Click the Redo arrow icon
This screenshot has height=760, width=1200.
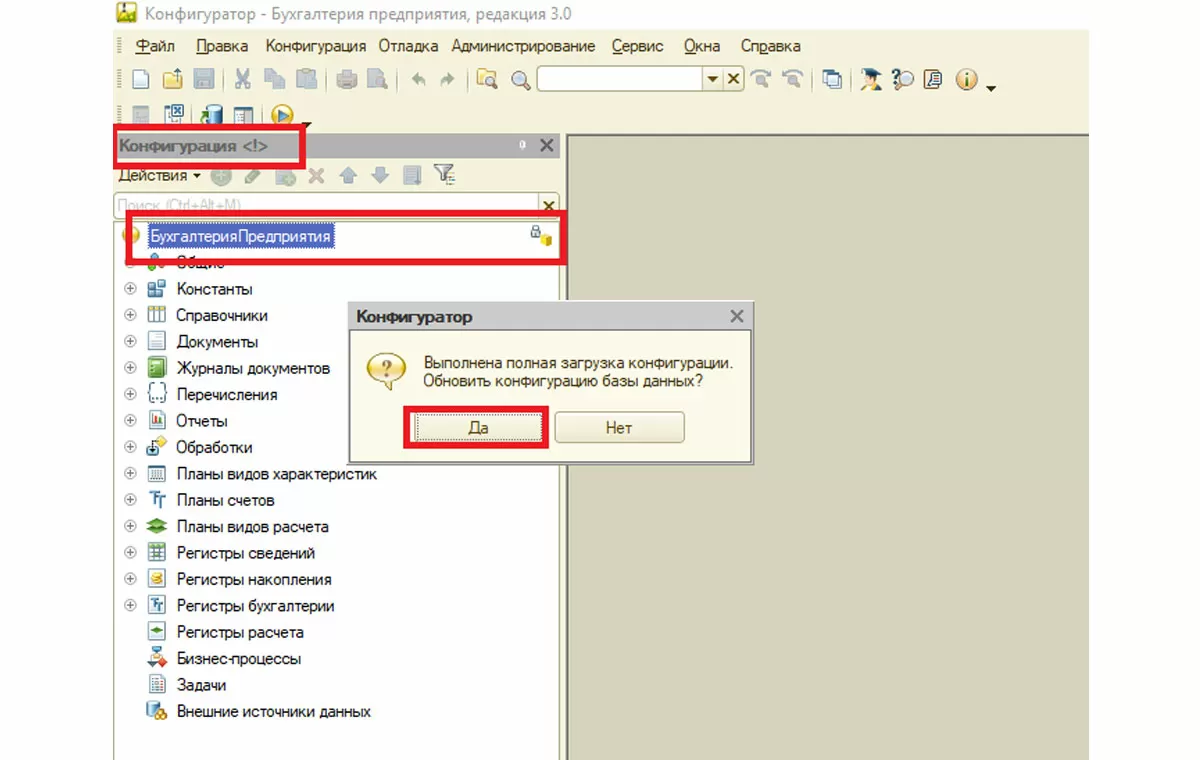pos(447,80)
